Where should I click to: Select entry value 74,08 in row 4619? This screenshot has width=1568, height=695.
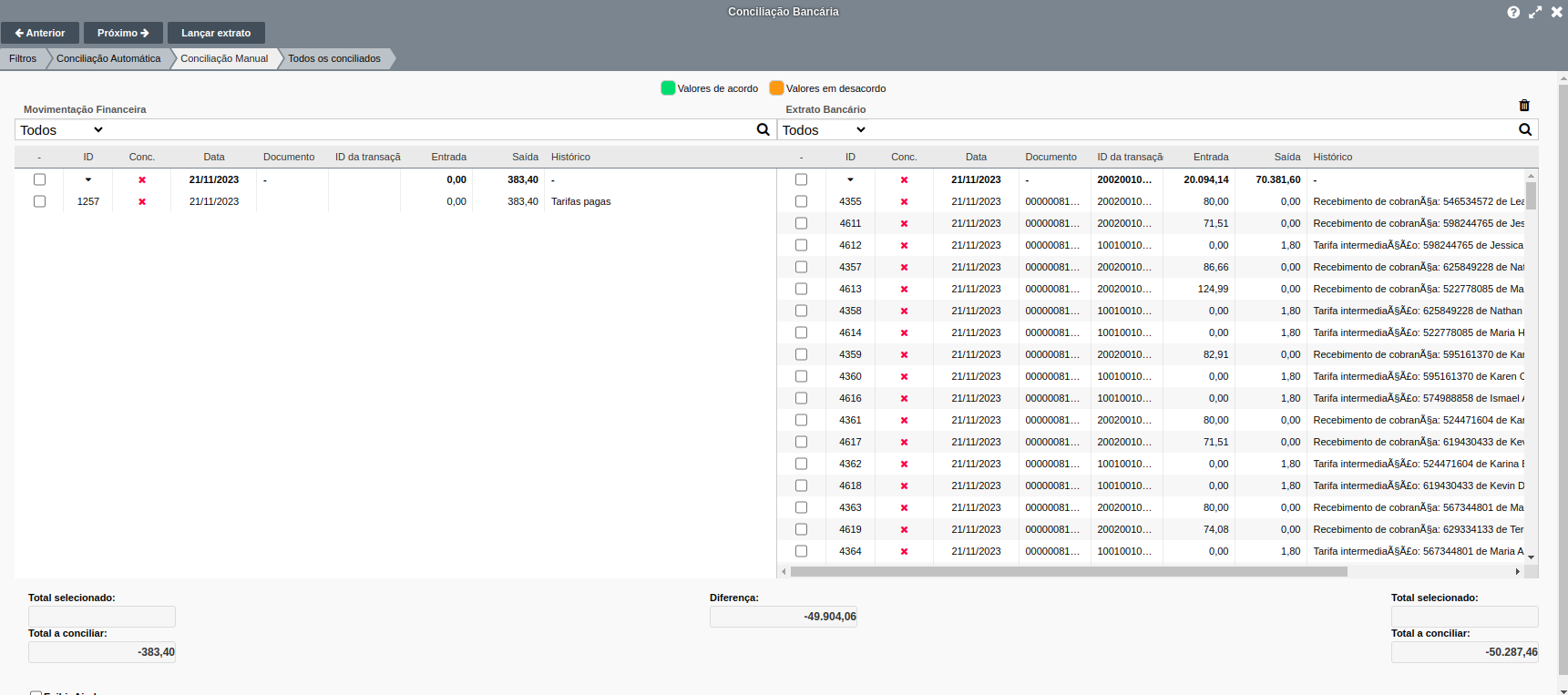tap(1215, 529)
